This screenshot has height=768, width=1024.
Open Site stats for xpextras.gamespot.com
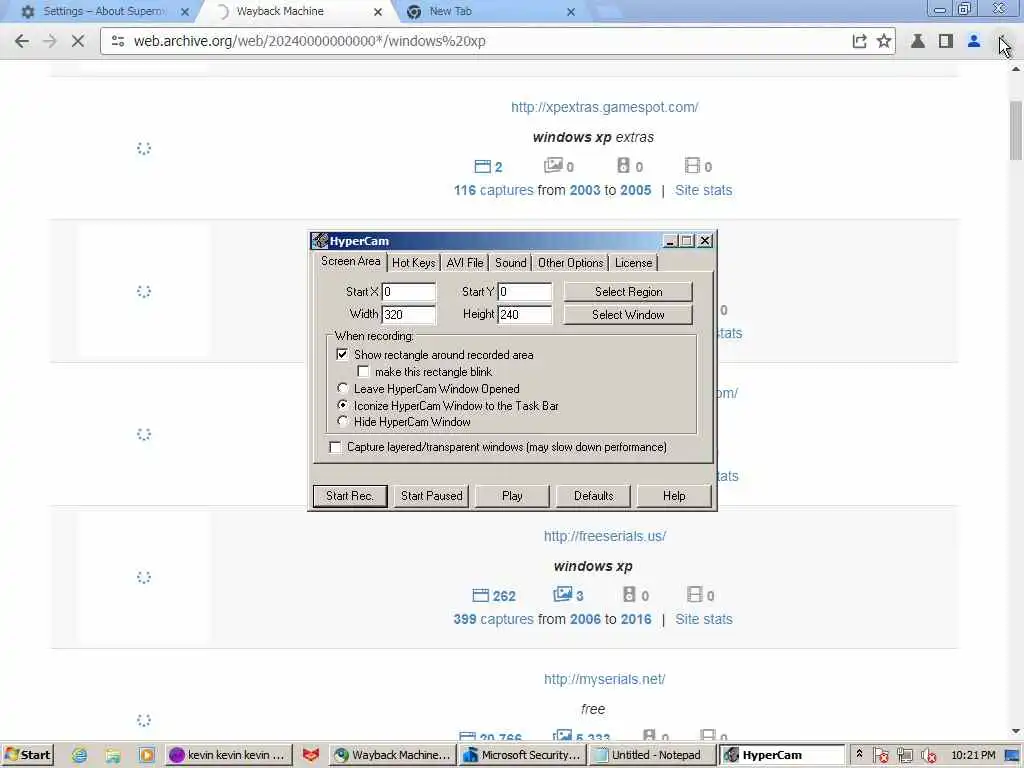pos(703,190)
